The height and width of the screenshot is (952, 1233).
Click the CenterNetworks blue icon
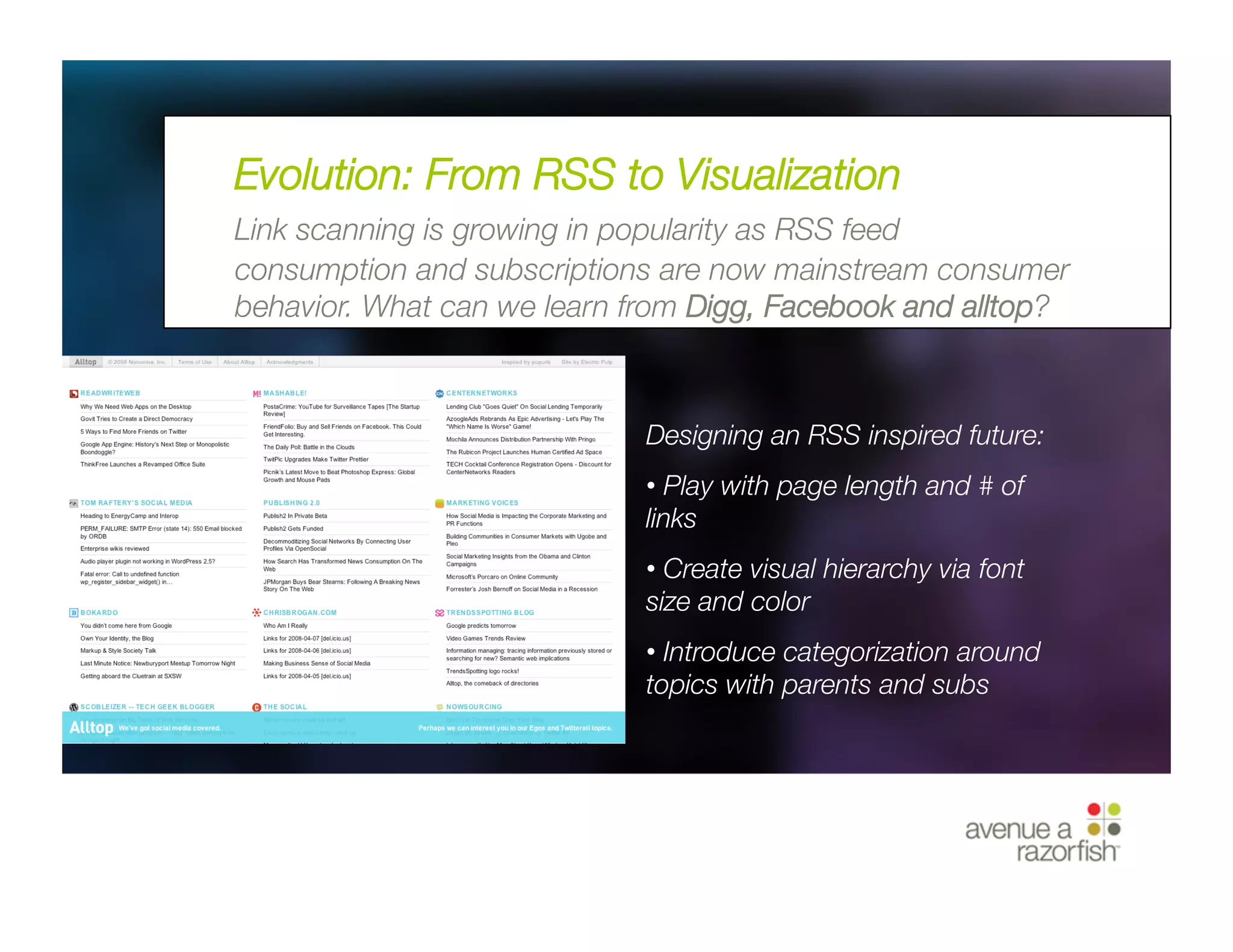pyautogui.click(x=439, y=394)
